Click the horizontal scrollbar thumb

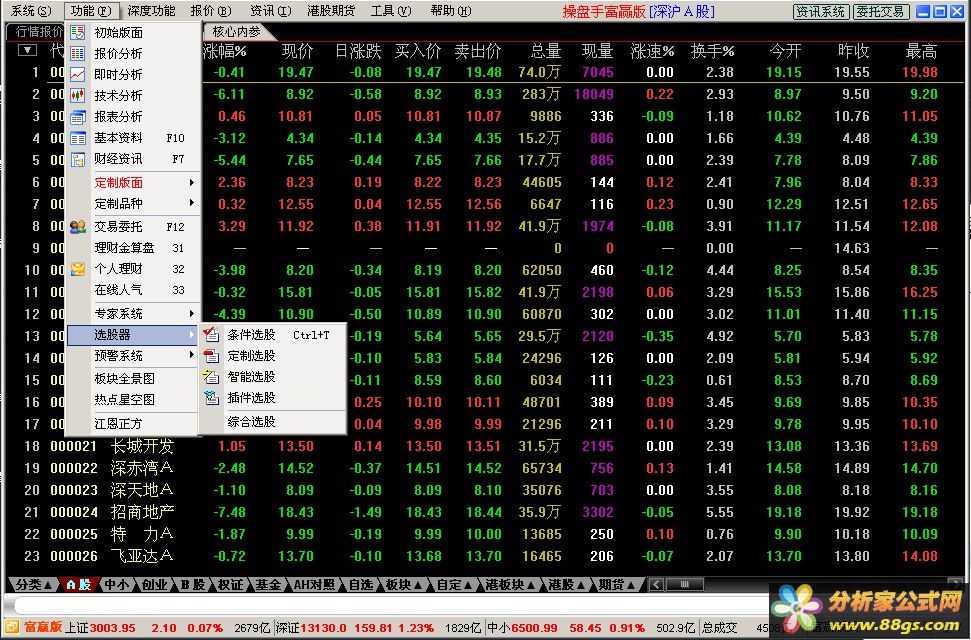tap(684, 584)
